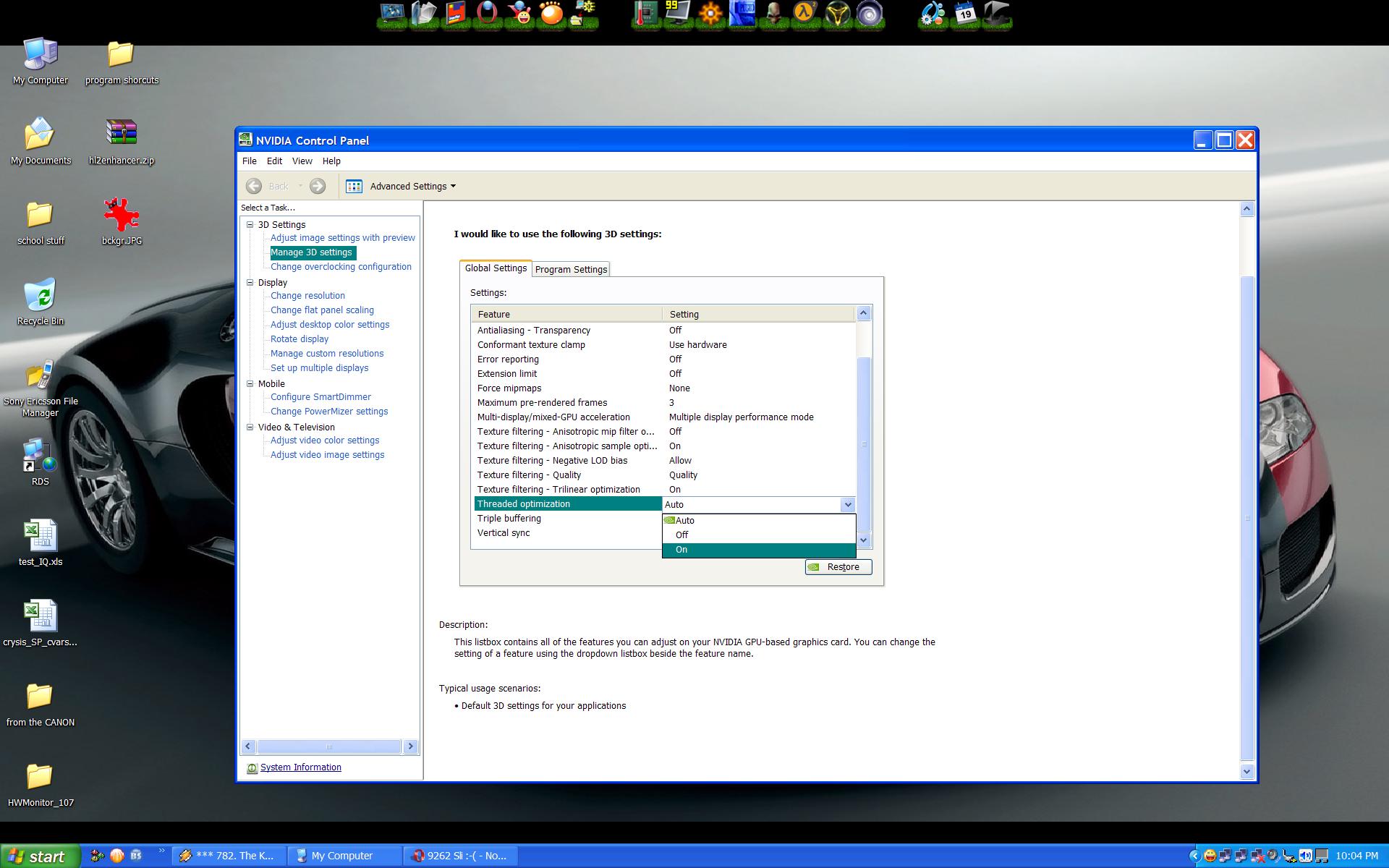The image size is (1389, 868).
Task: Launch Opera browser from top dock
Action: click(488, 14)
